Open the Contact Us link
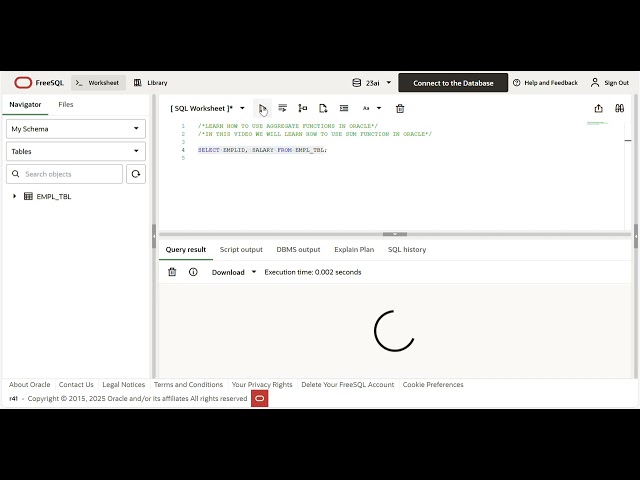 [x=76, y=384]
